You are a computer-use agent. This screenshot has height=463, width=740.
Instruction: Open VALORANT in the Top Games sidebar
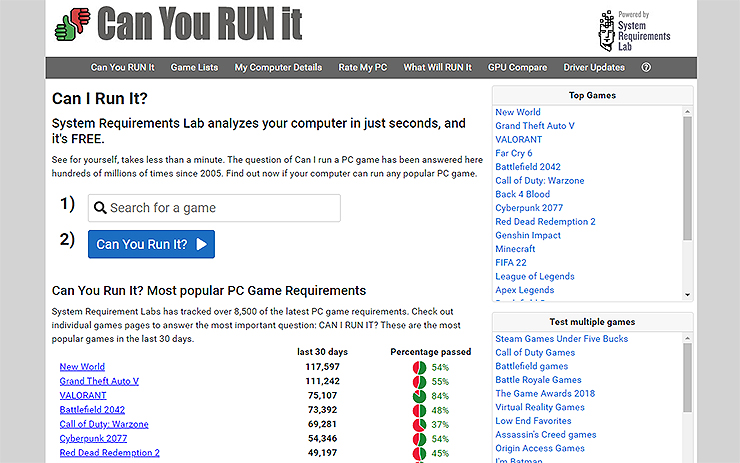click(x=519, y=140)
